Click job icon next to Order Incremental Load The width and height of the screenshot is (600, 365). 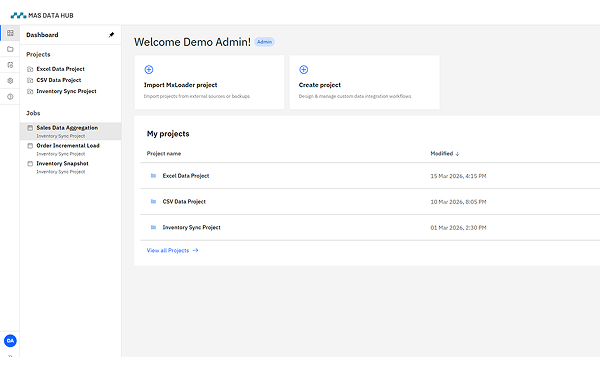point(30,146)
